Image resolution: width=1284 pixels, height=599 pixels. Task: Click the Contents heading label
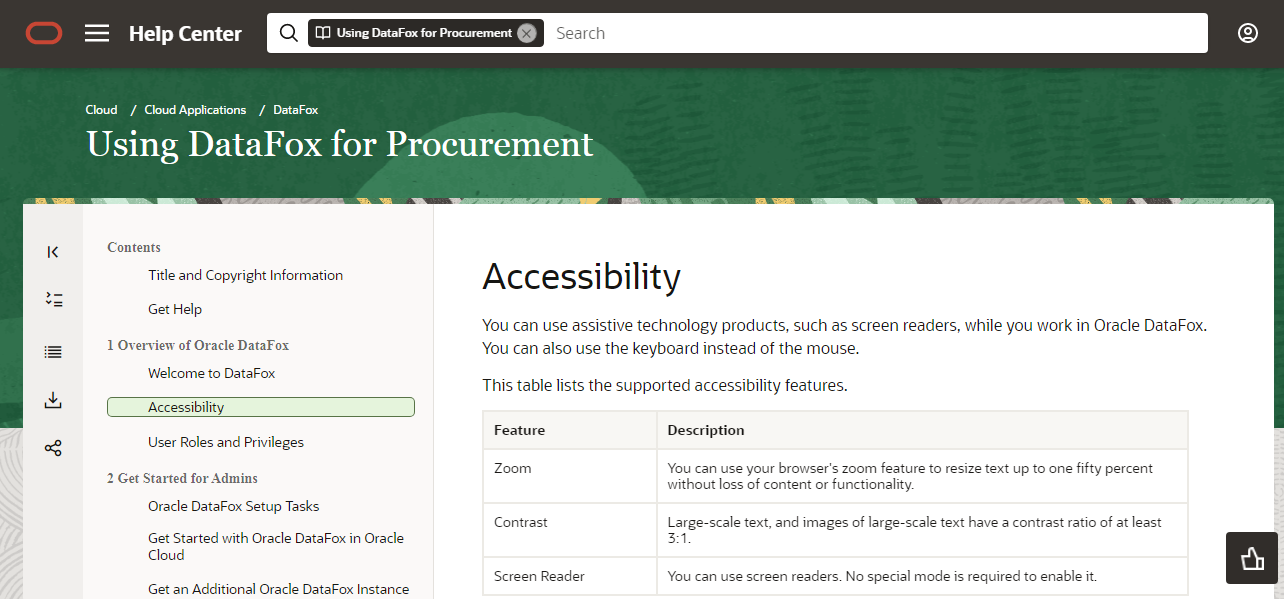point(134,247)
